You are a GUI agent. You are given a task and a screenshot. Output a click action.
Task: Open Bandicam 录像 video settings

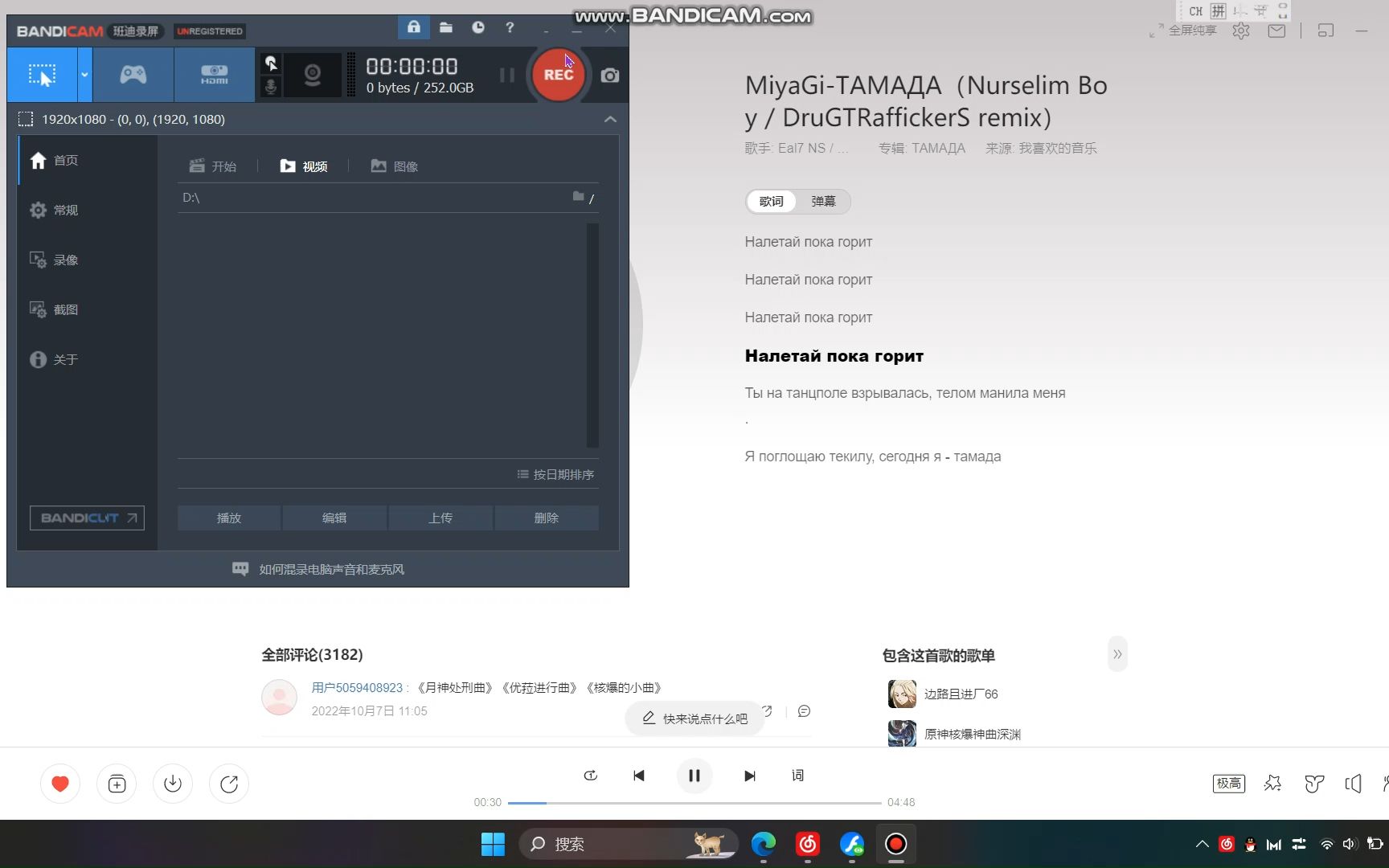pyautogui.click(x=87, y=260)
